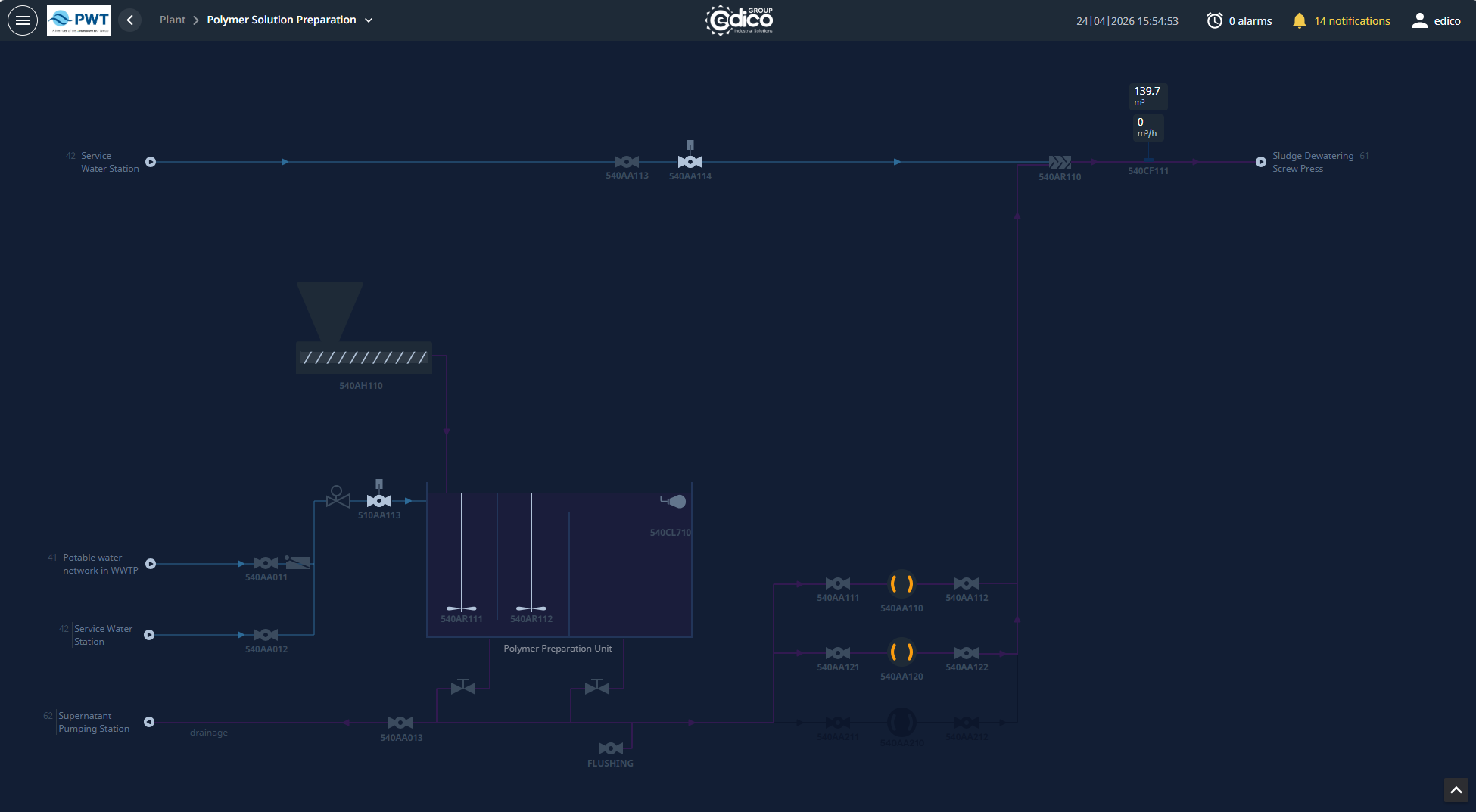Open the notifications bell icon

point(1299,20)
